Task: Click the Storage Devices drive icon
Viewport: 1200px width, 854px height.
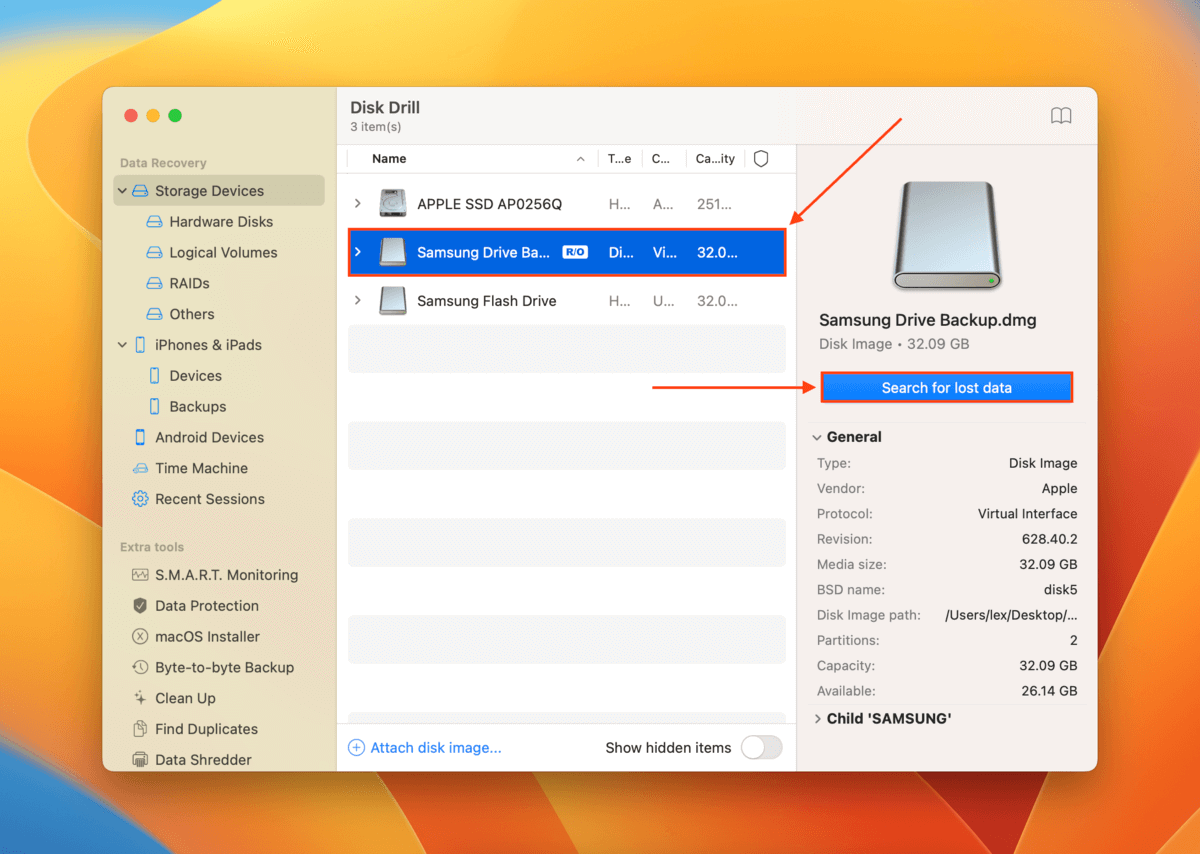Action: click(x=140, y=191)
